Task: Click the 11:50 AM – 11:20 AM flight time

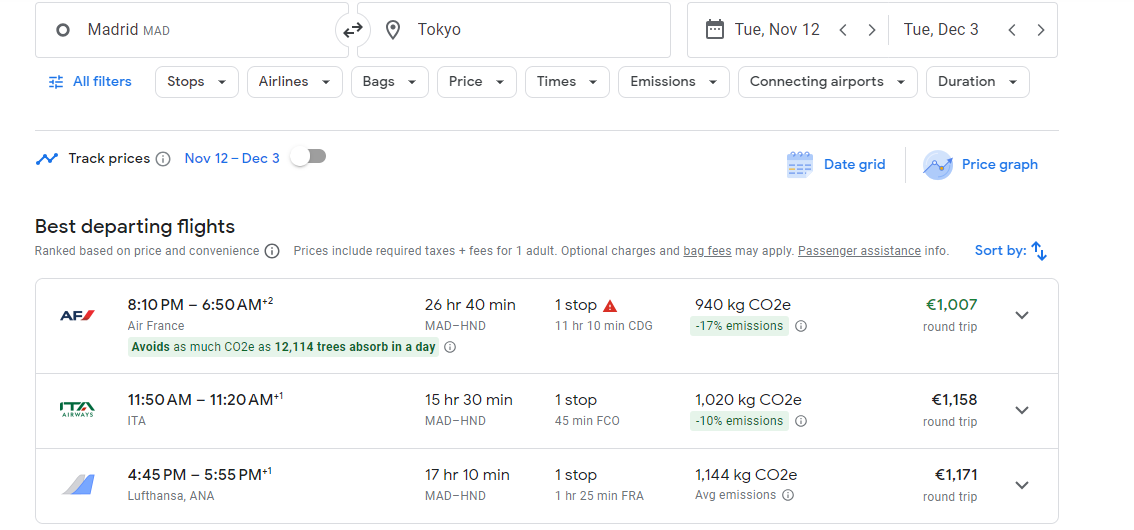Action: click(205, 399)
